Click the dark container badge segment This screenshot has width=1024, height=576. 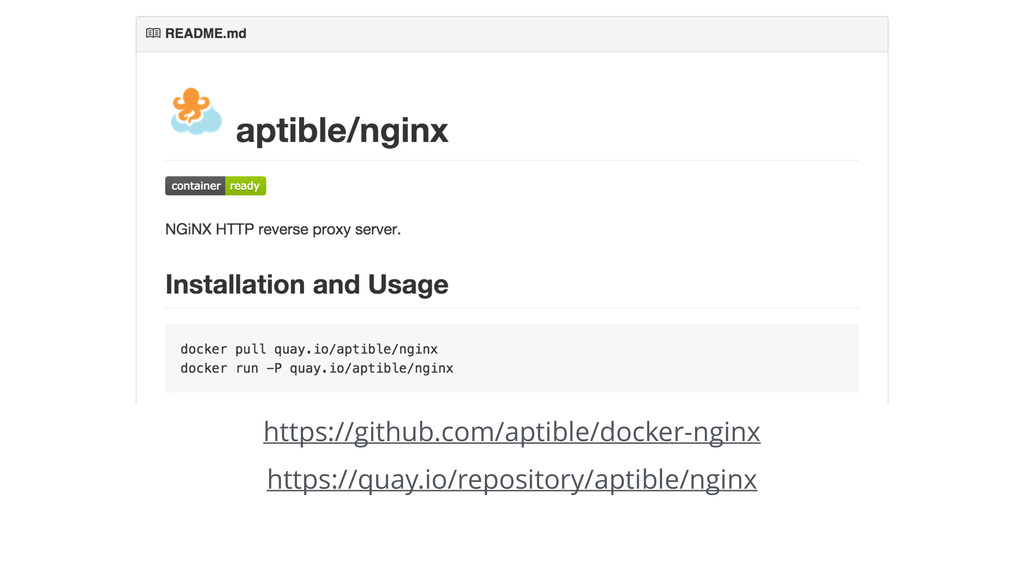[x=195, y=185]
